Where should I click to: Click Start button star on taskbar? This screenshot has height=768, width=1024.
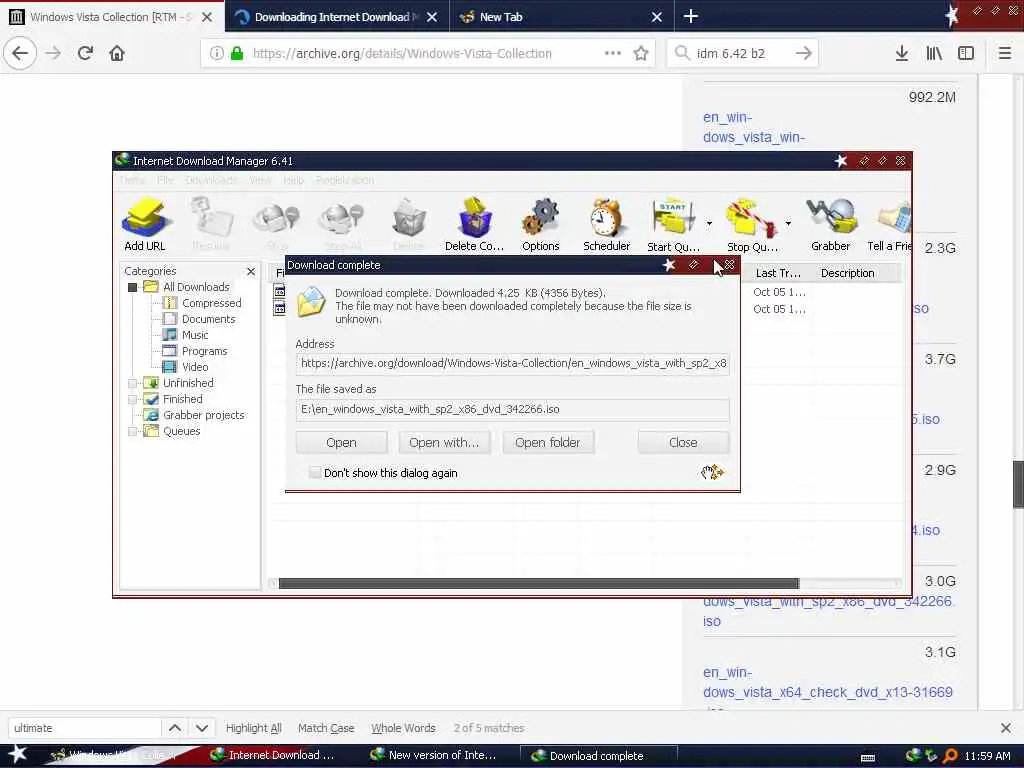tap(17, 754)
